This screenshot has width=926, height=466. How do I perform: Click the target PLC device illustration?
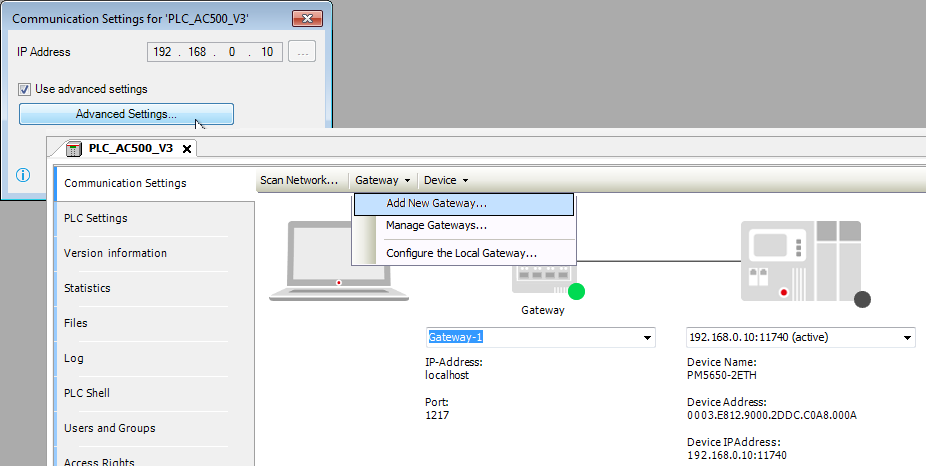tap(801, 261)
